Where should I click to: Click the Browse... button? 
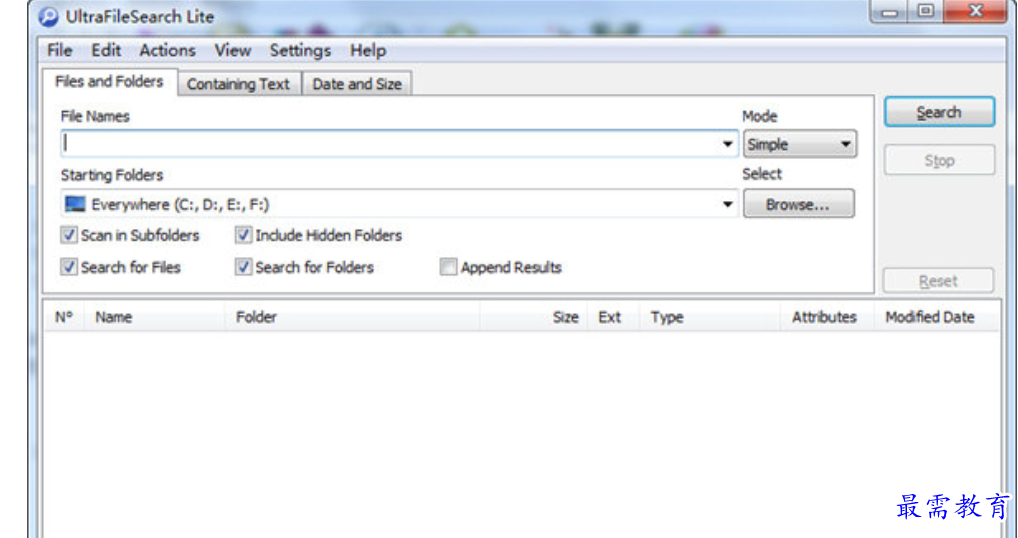(799, 204)
